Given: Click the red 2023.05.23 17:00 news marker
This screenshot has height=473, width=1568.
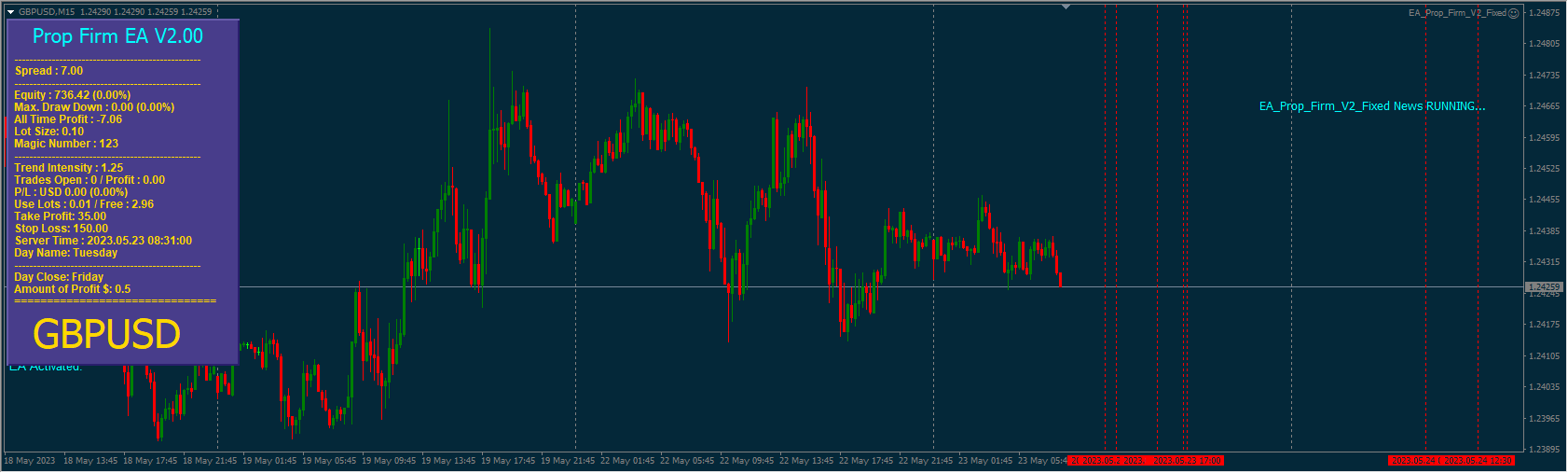Looking at the screenshot, I should (1188, 461).
